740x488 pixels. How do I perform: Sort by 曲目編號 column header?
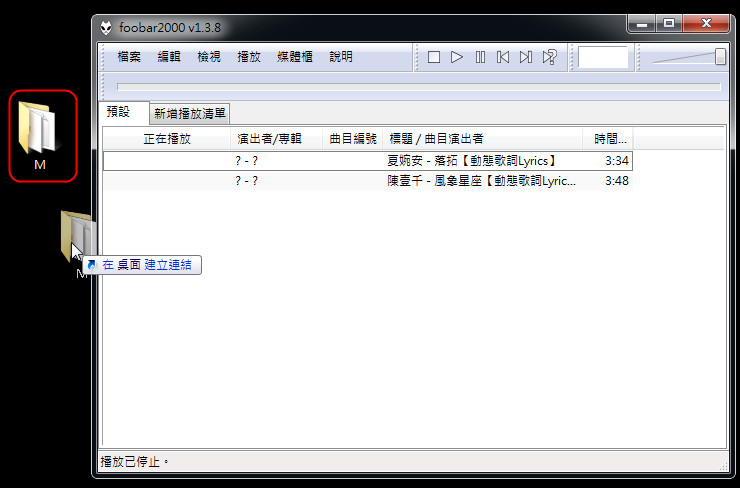point(353,139)
